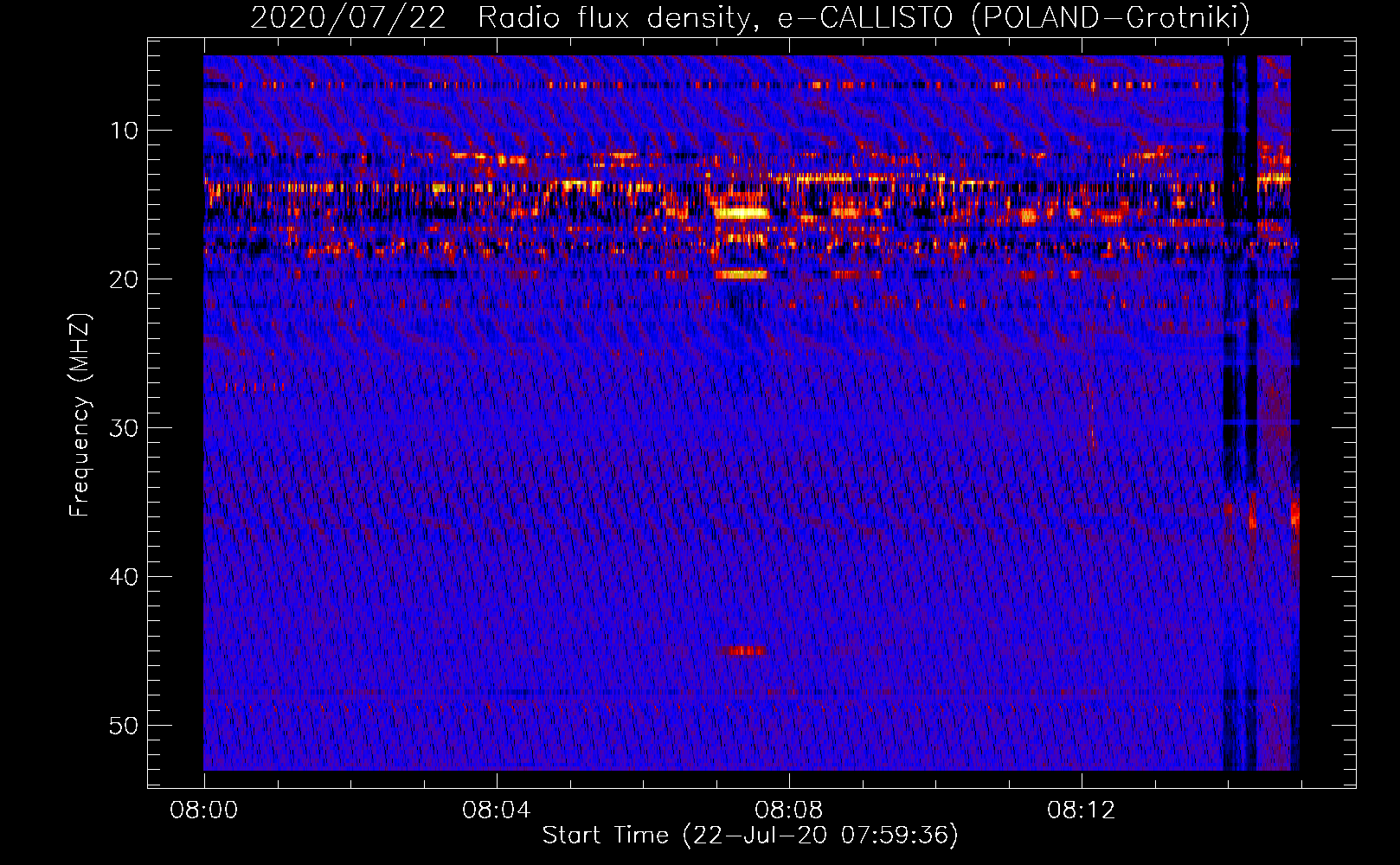The image size is (1400, 865).
Task: Click the bright yellow burst near 20 MHz
Action: point(742,275)
